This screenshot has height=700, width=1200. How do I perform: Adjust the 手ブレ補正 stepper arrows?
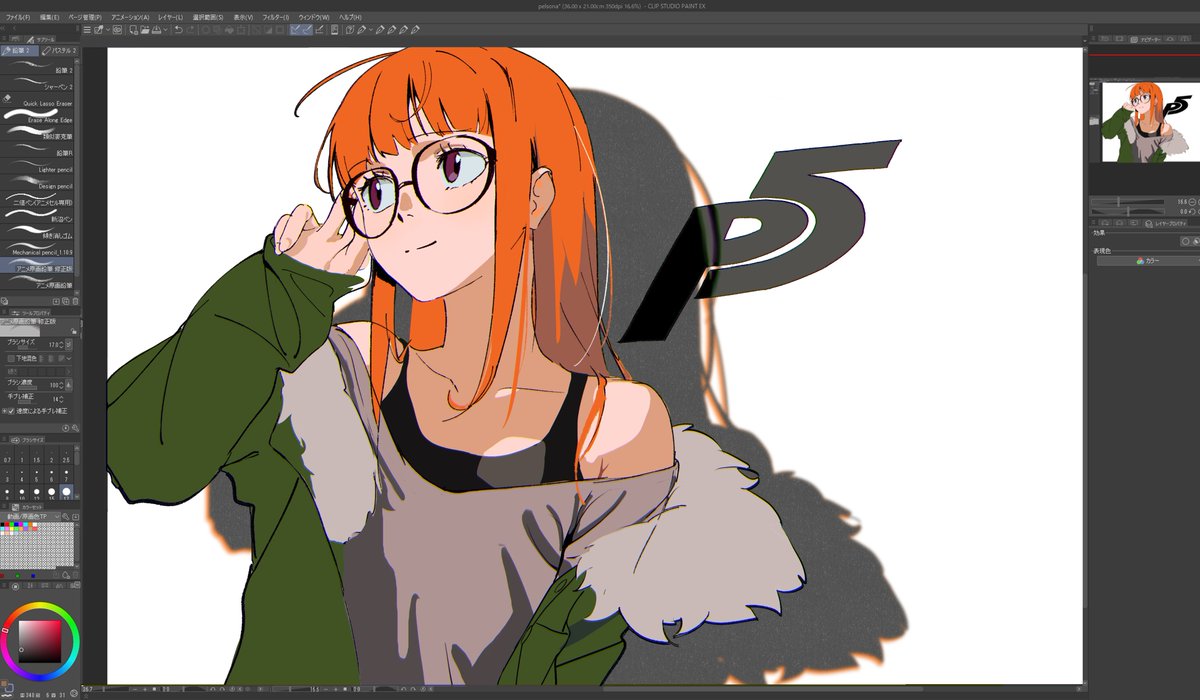[61, 399]
